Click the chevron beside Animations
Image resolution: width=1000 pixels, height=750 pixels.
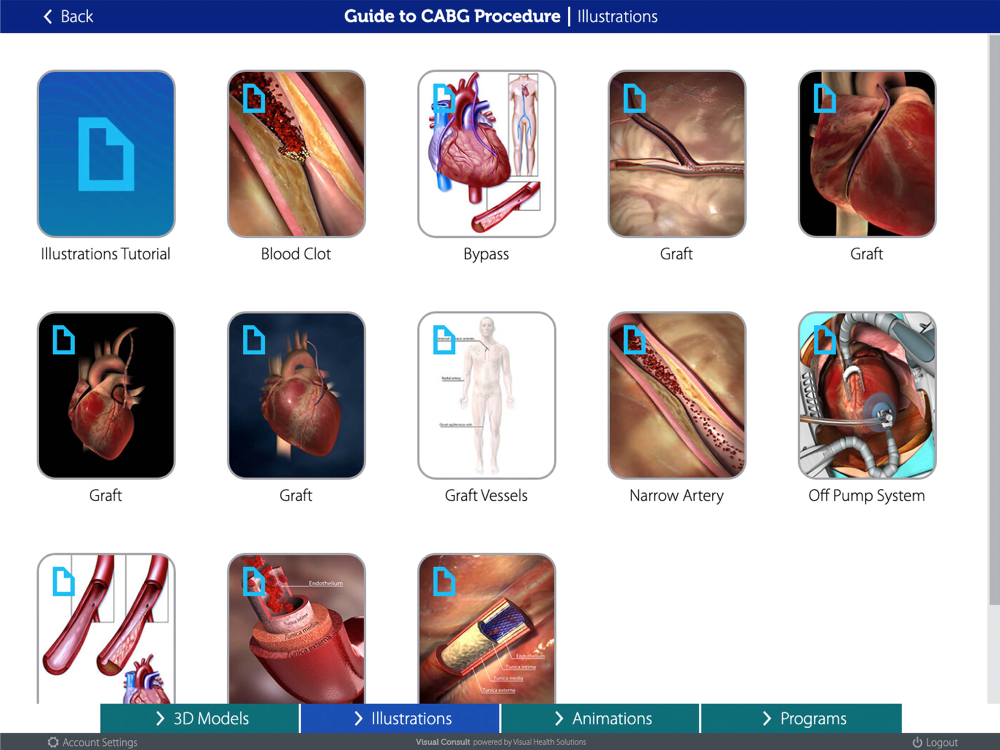click(559, 718)
